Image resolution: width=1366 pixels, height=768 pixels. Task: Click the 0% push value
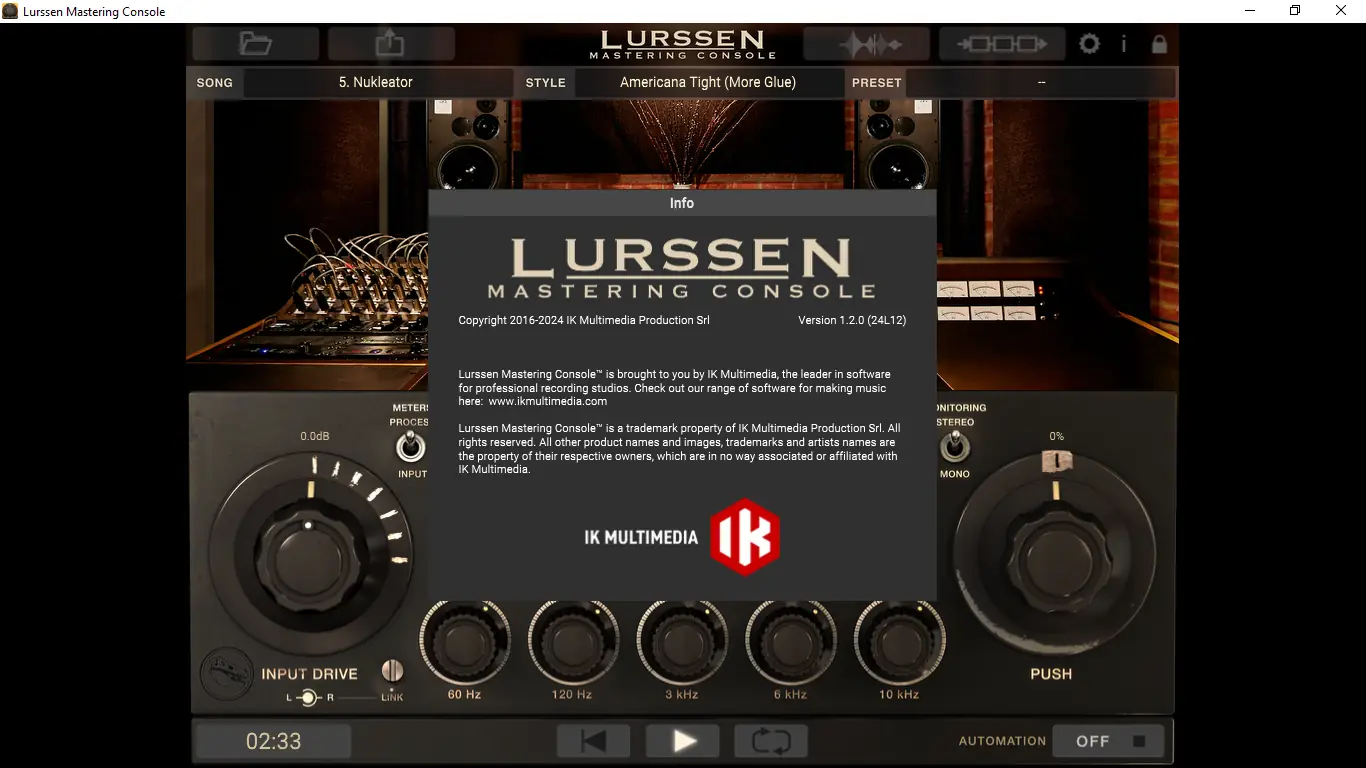[1056, 437]
